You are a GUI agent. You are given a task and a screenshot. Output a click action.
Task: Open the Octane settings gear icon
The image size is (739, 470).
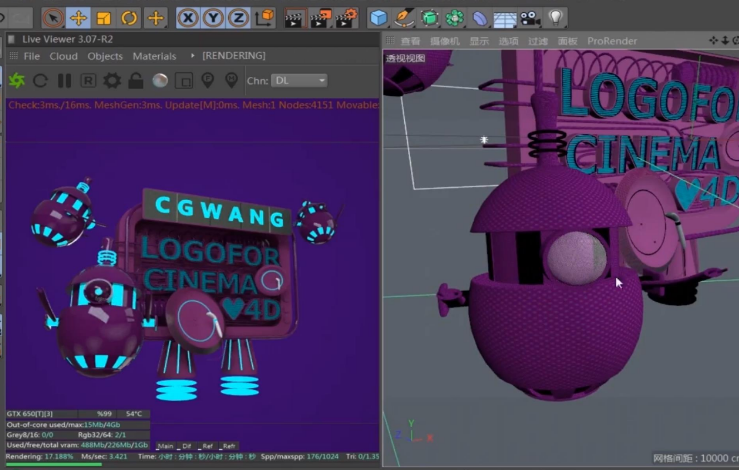pos(111,80)
